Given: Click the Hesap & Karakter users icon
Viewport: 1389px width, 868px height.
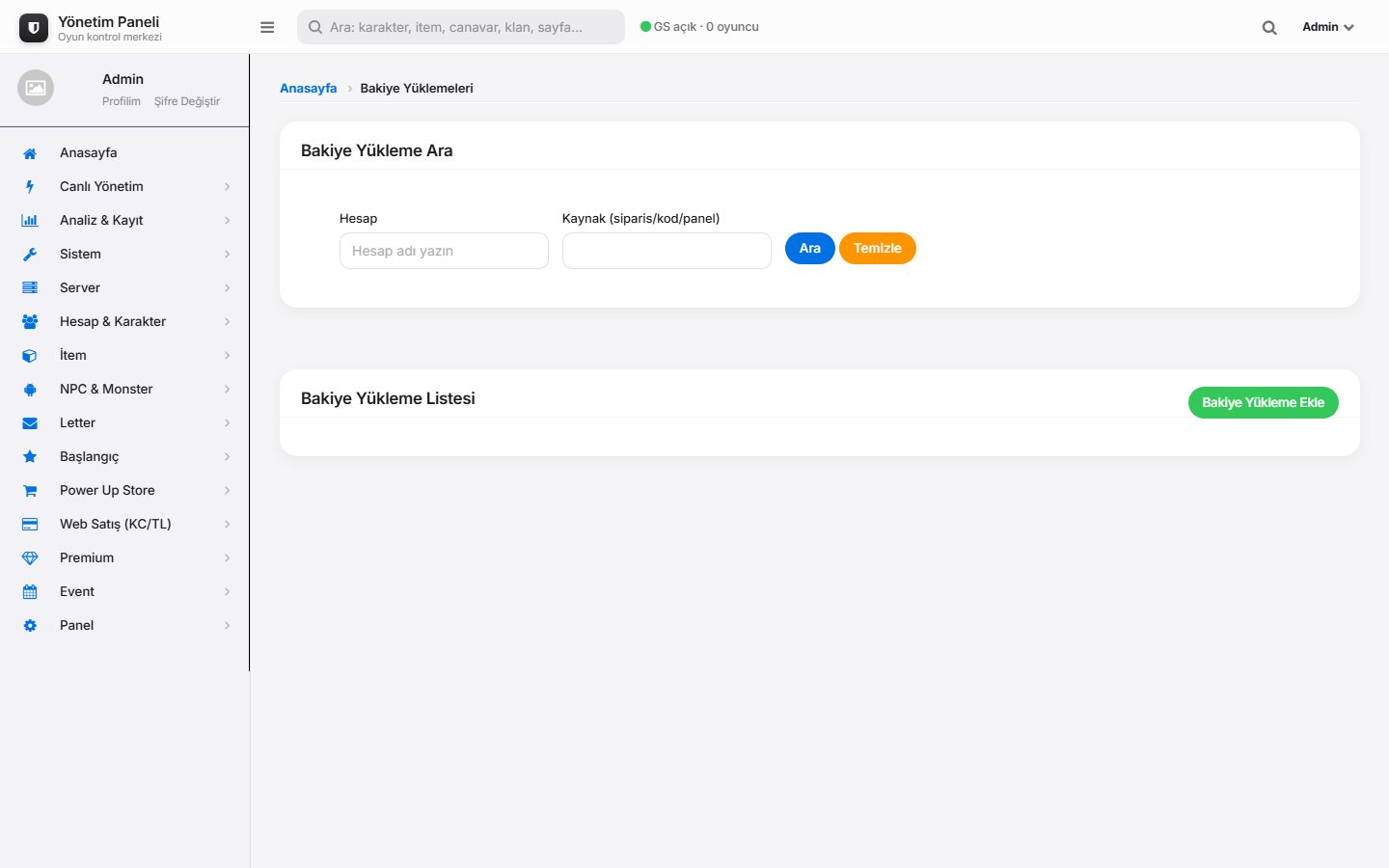Looking at the screenshot, I should coord(30,322).
